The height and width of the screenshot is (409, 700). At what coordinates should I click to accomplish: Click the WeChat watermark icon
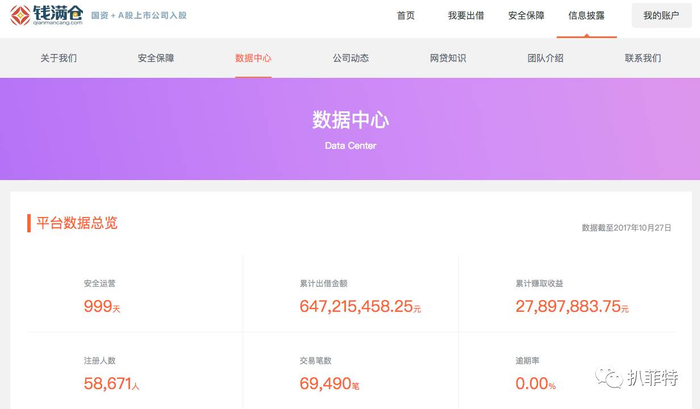point(607,377)
